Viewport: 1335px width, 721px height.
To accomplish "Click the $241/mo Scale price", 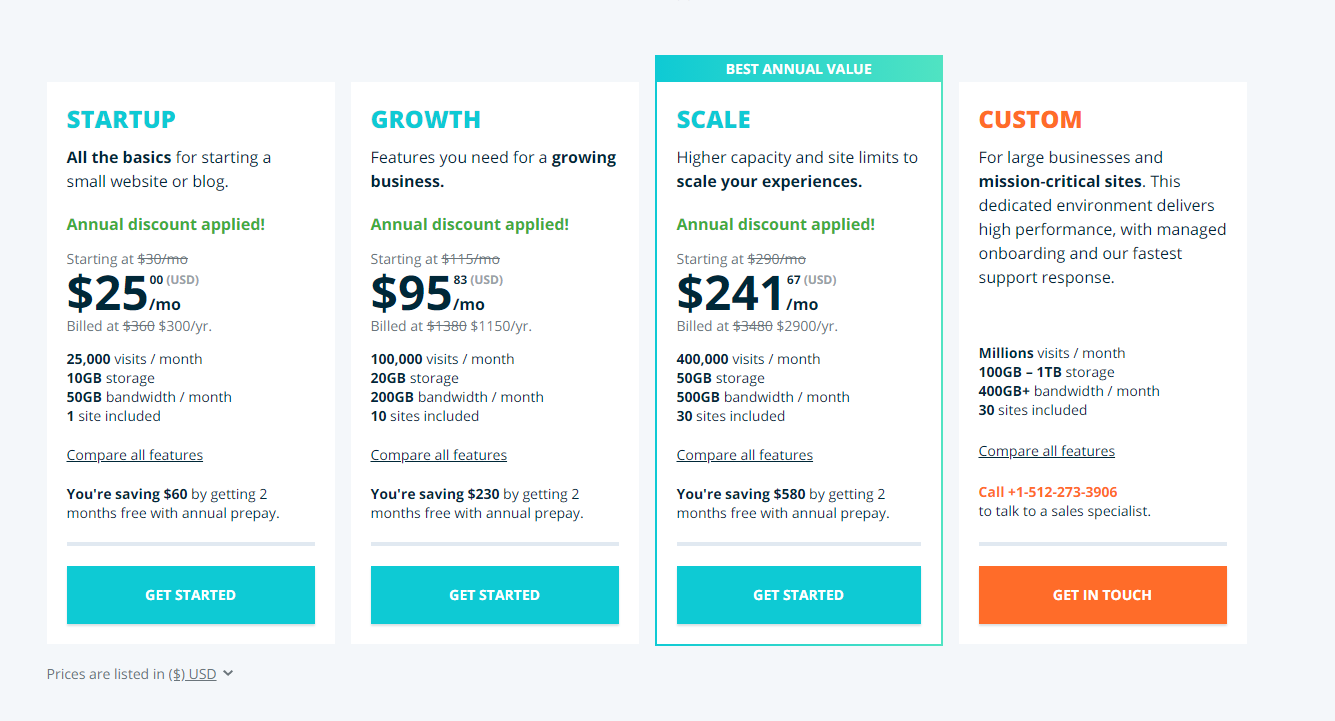I will click(730, 293).
